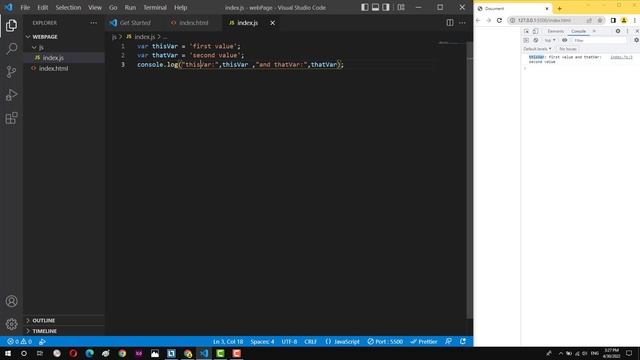640x360 pixels.
Task: Click Port : 5500 Live Server button
Action: pyautogui.click(x=385, y=342)
